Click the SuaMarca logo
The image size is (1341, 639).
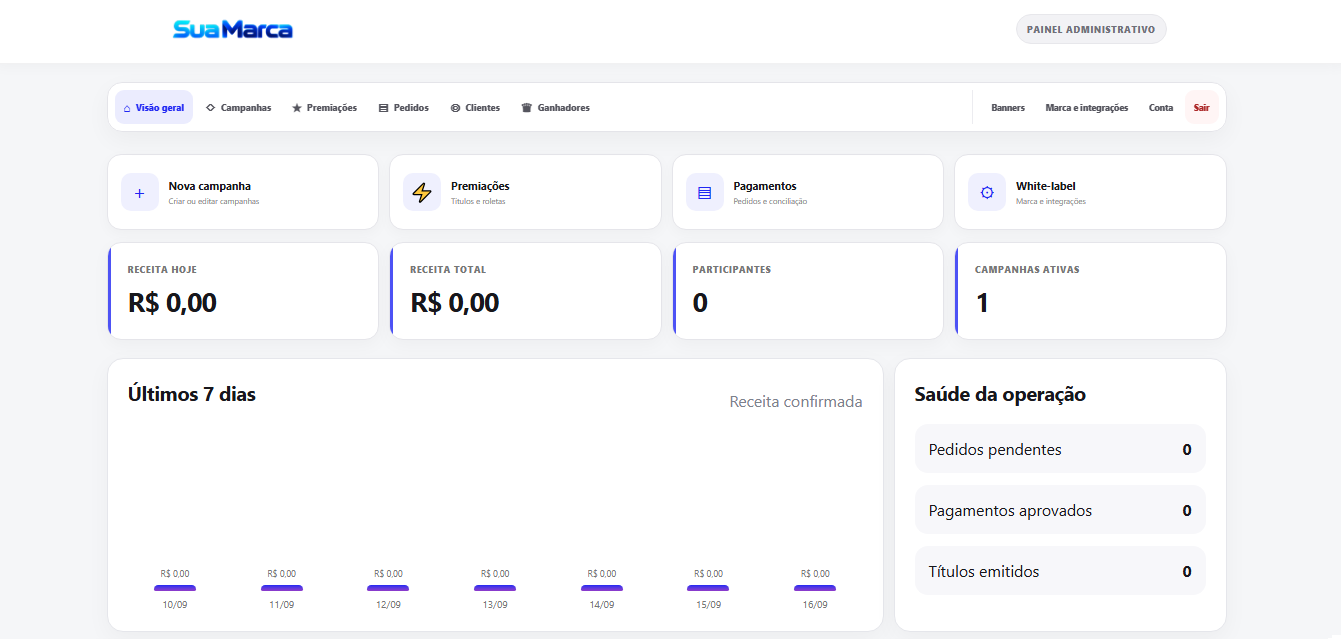pyautogui.click(x=233, y=30)
